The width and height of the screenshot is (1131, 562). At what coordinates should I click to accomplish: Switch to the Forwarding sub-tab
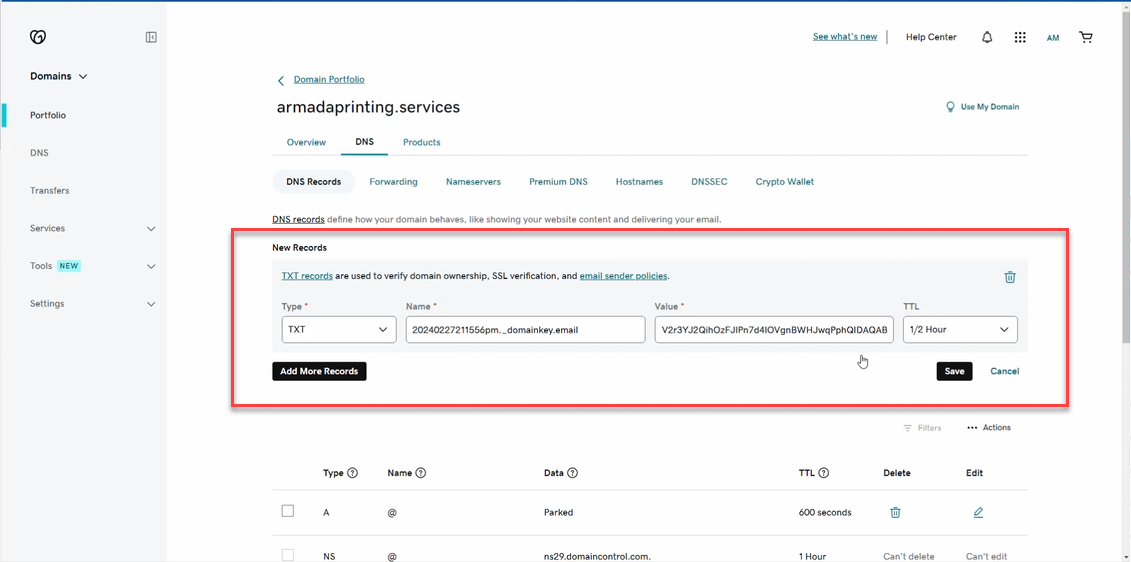393,182
